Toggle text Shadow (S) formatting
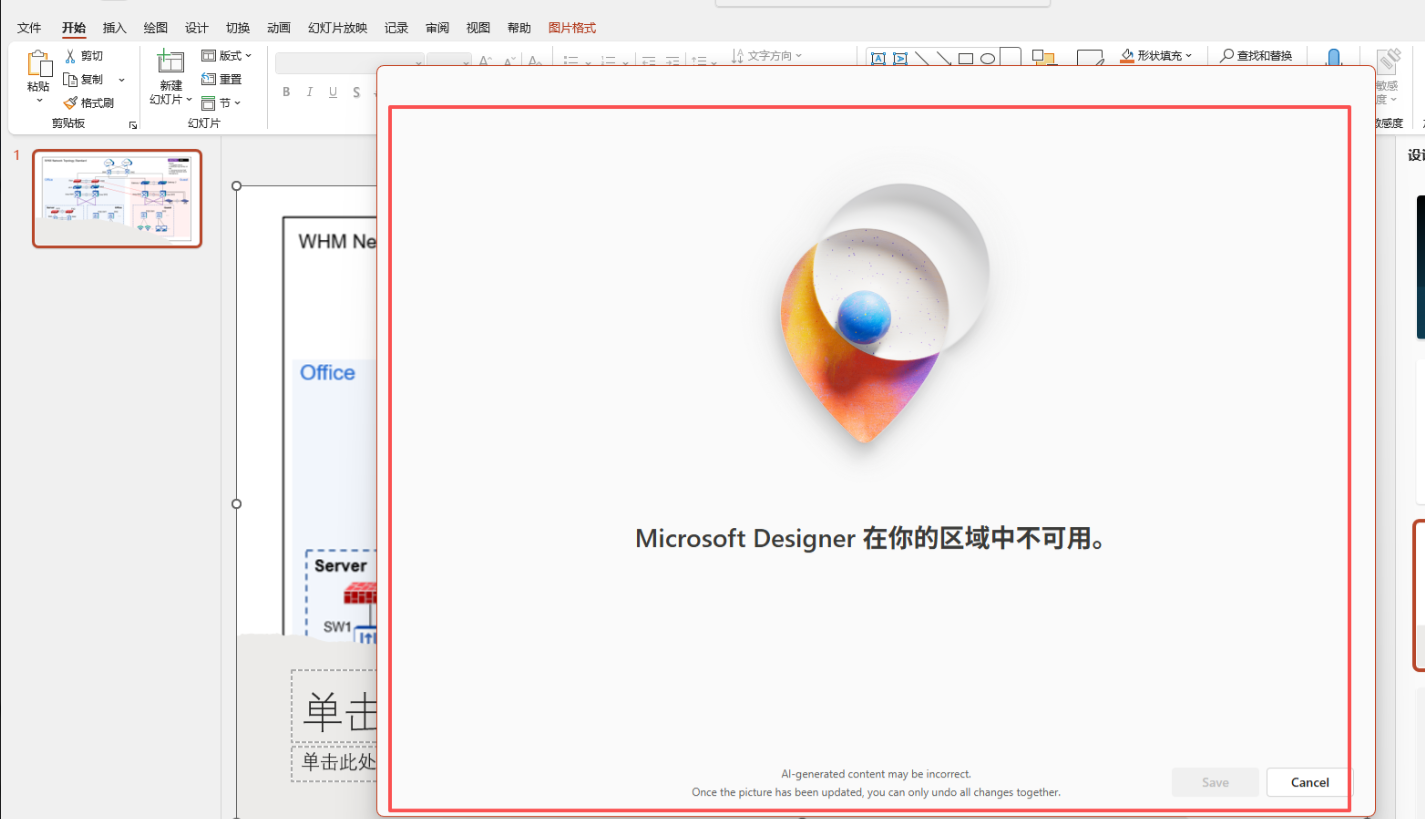Screen dimensions: 1425x819 (356, 93)
